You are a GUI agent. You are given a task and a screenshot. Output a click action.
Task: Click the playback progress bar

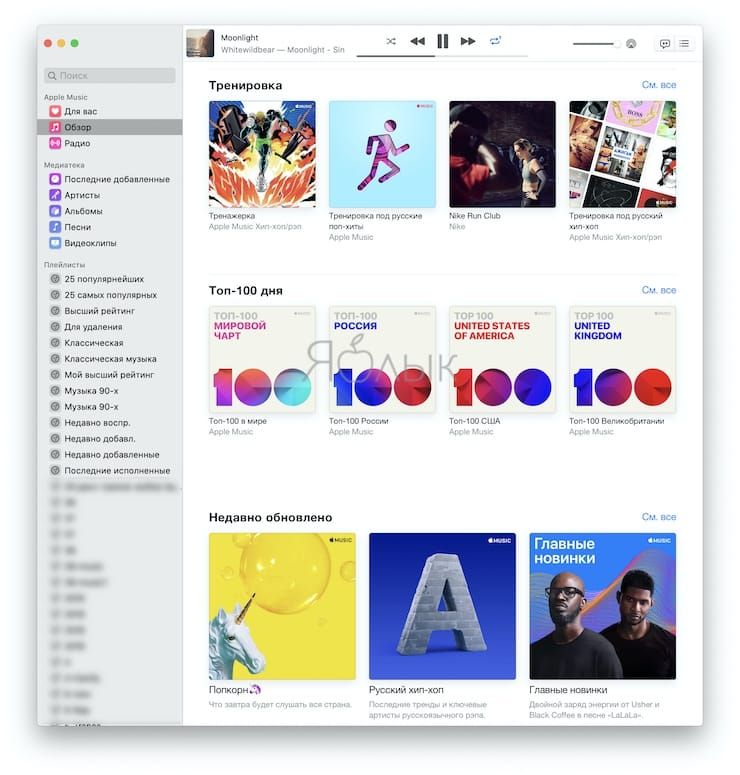(442, 56)
